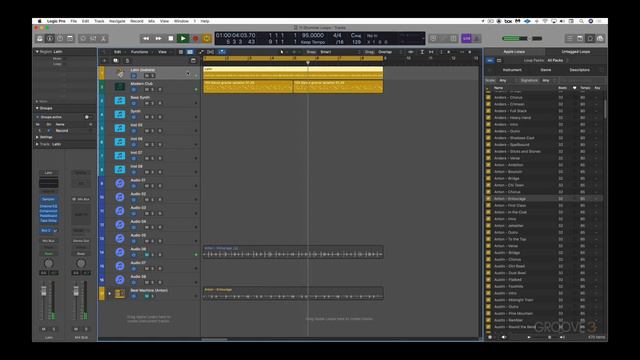
Task: Start playback with the green Play button
Action: (183, 38)
